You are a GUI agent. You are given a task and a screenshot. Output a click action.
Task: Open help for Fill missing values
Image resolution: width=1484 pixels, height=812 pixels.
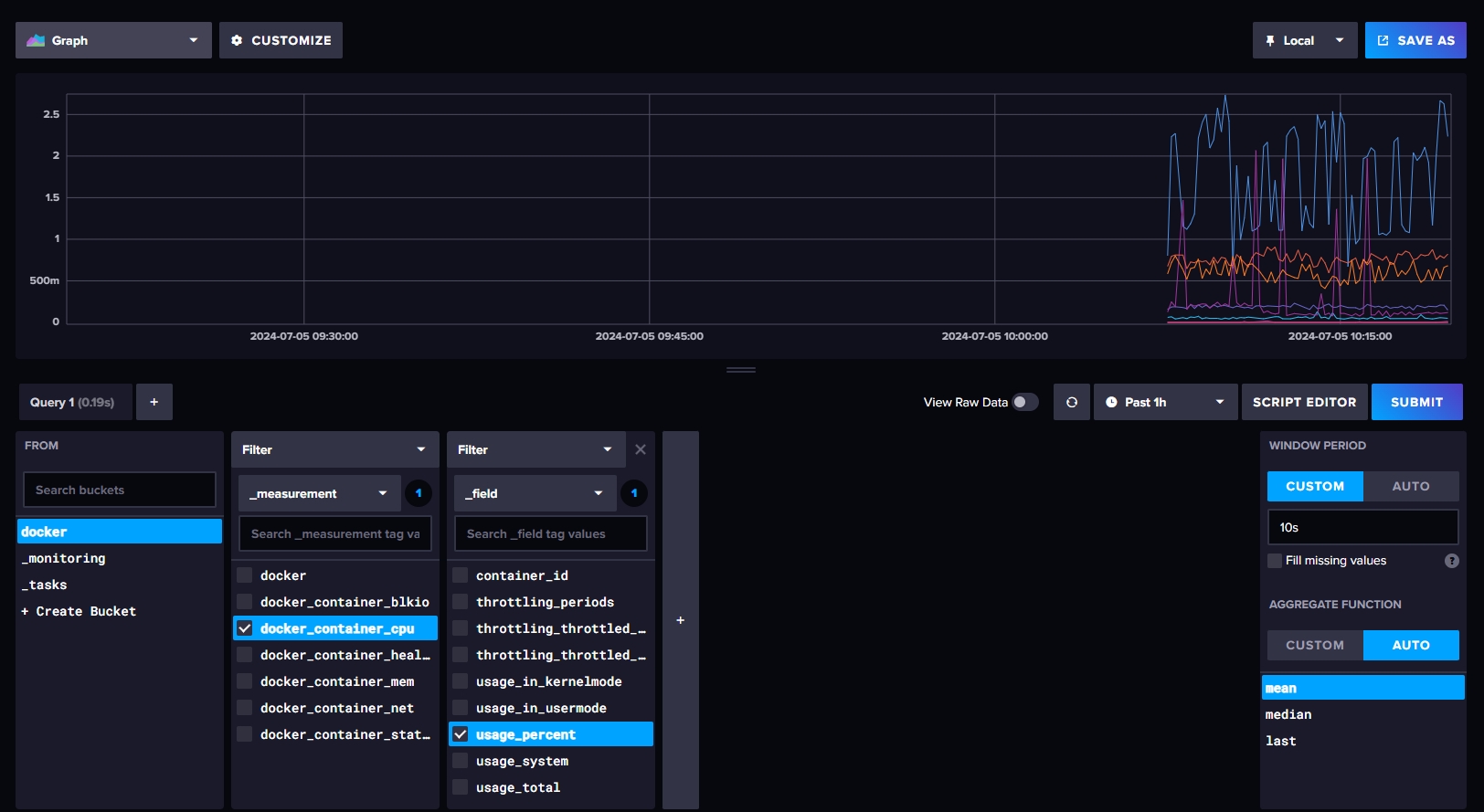(x=1452, y=561)
